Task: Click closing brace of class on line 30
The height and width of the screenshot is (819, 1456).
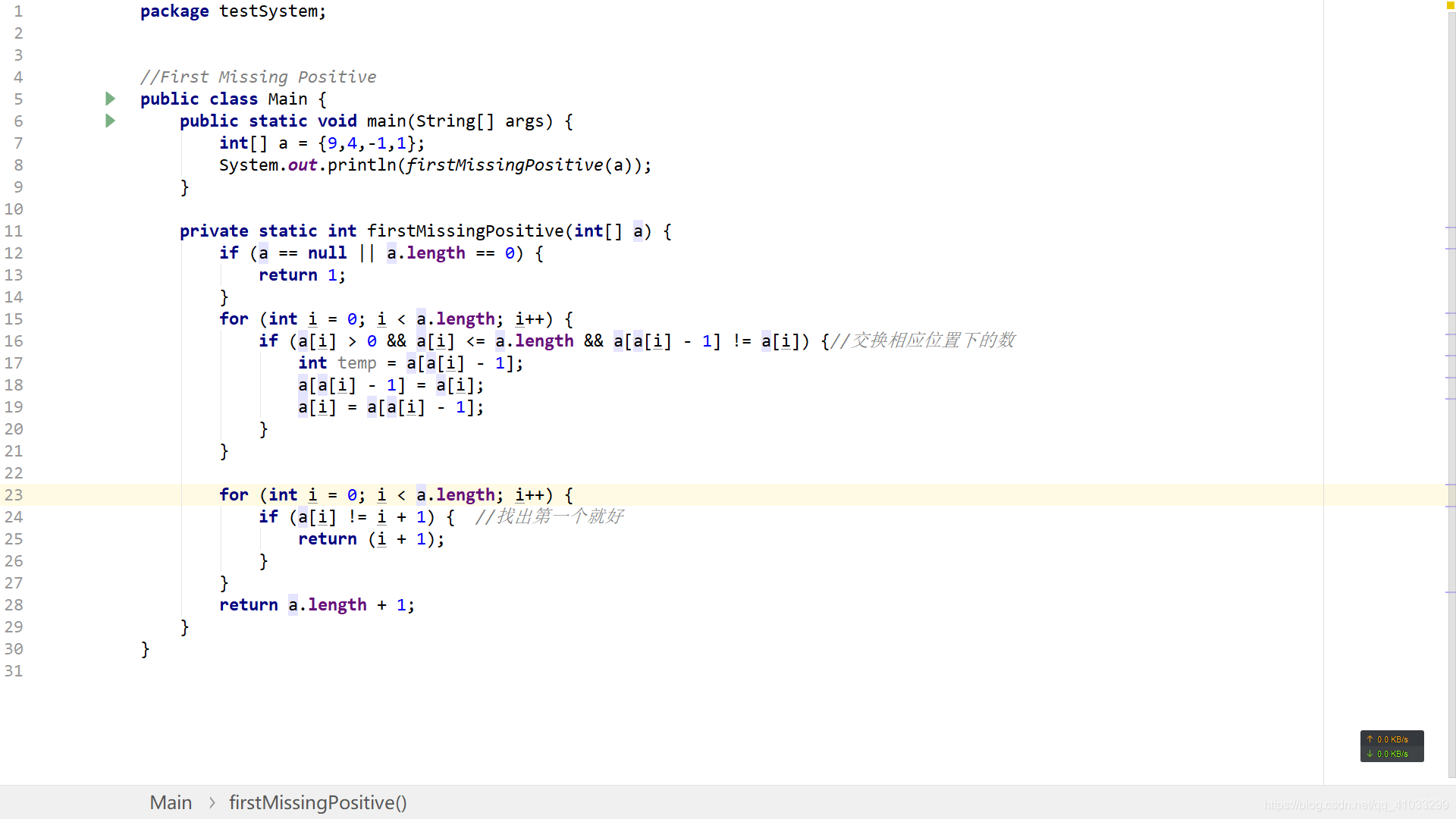Action: point(145,649)
